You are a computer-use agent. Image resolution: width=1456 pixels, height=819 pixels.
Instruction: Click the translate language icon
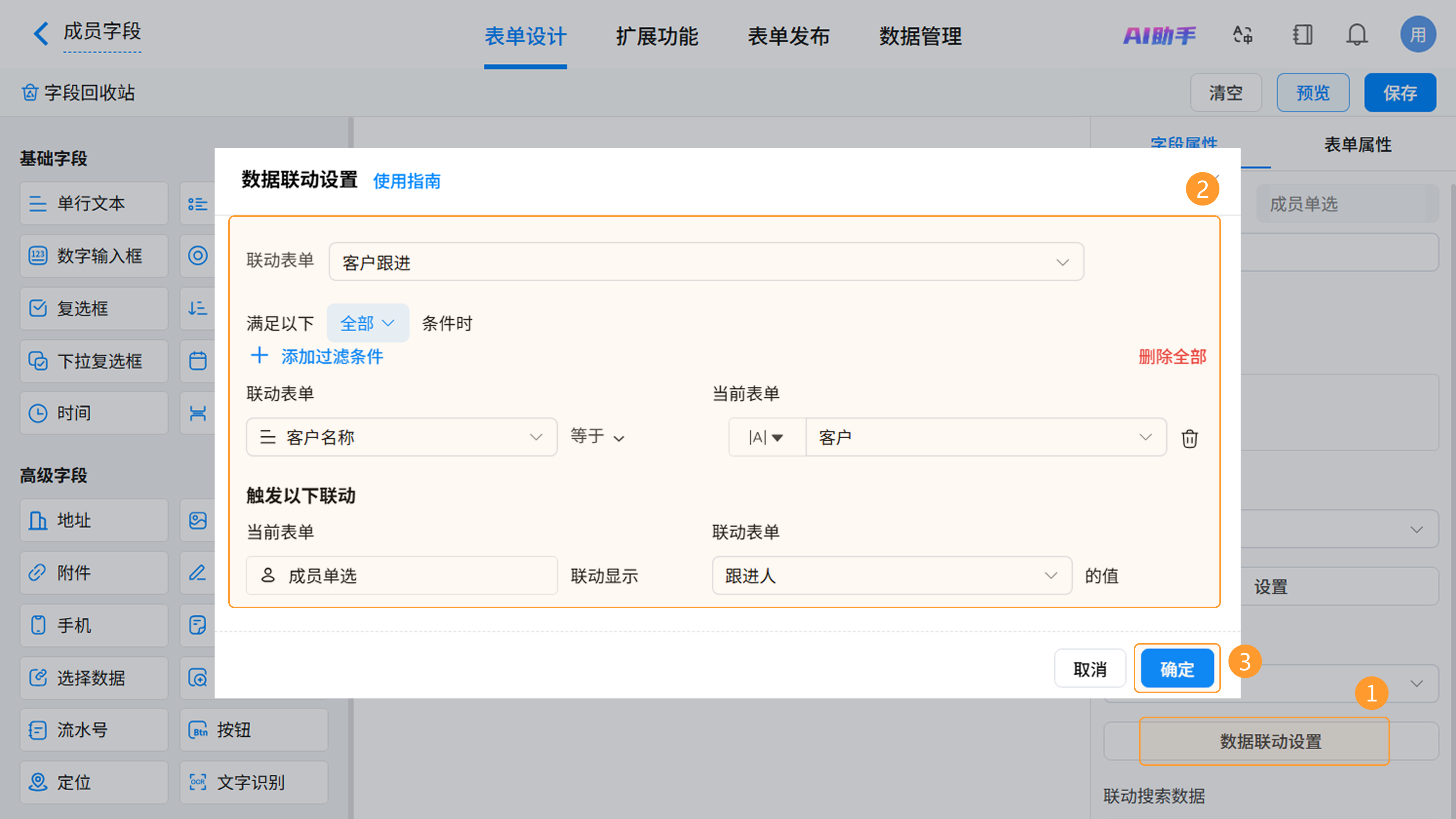click(1243, 35)
